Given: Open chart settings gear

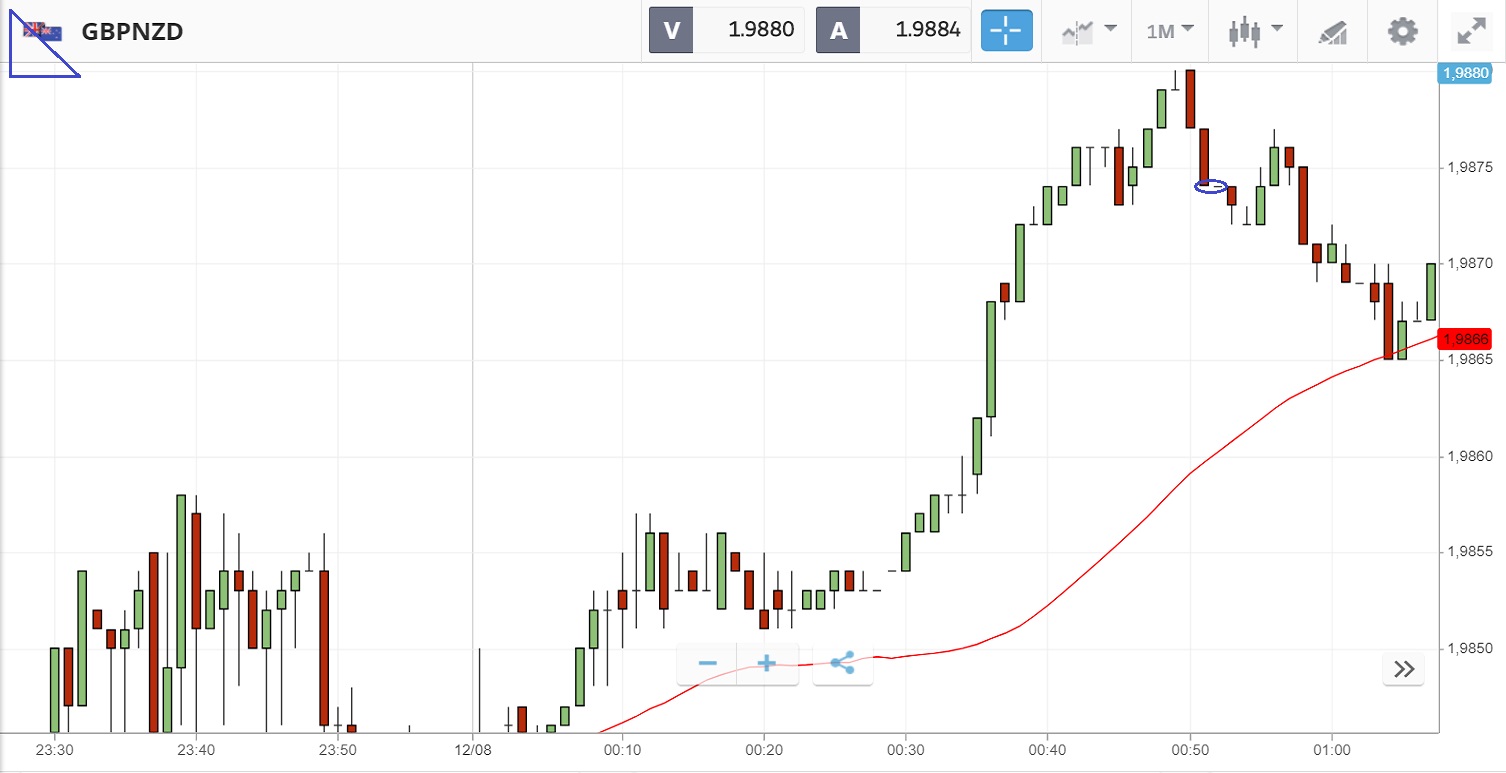Looking at the screenshot, I should (x=1403, y=31).
